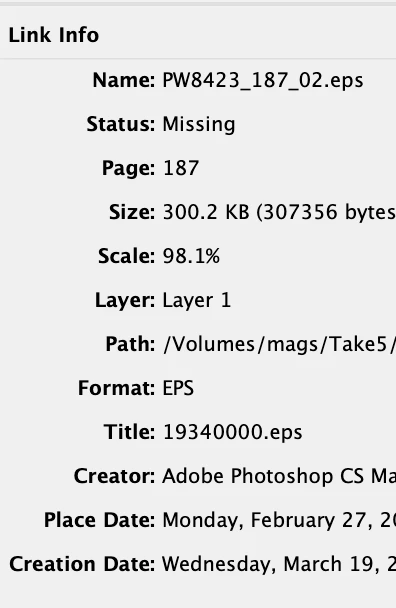Viewport: 396px width, 608px height.
Task: Click the Place Date: field label
Action: (99, 520)
